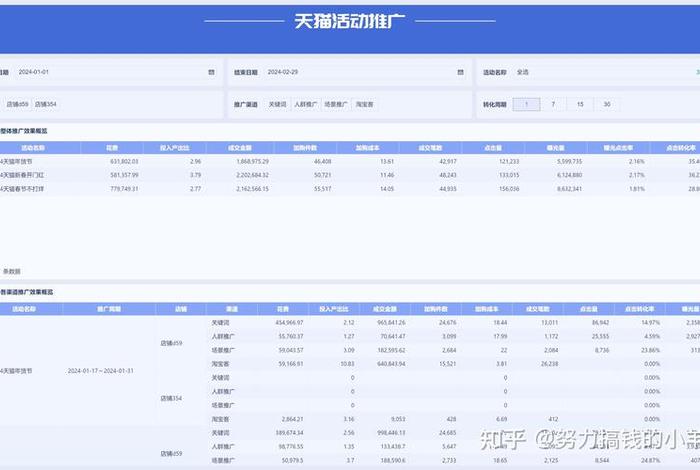Click the 389,674.34 spend cell
This screenshot has height=470, width=700.
289,433
